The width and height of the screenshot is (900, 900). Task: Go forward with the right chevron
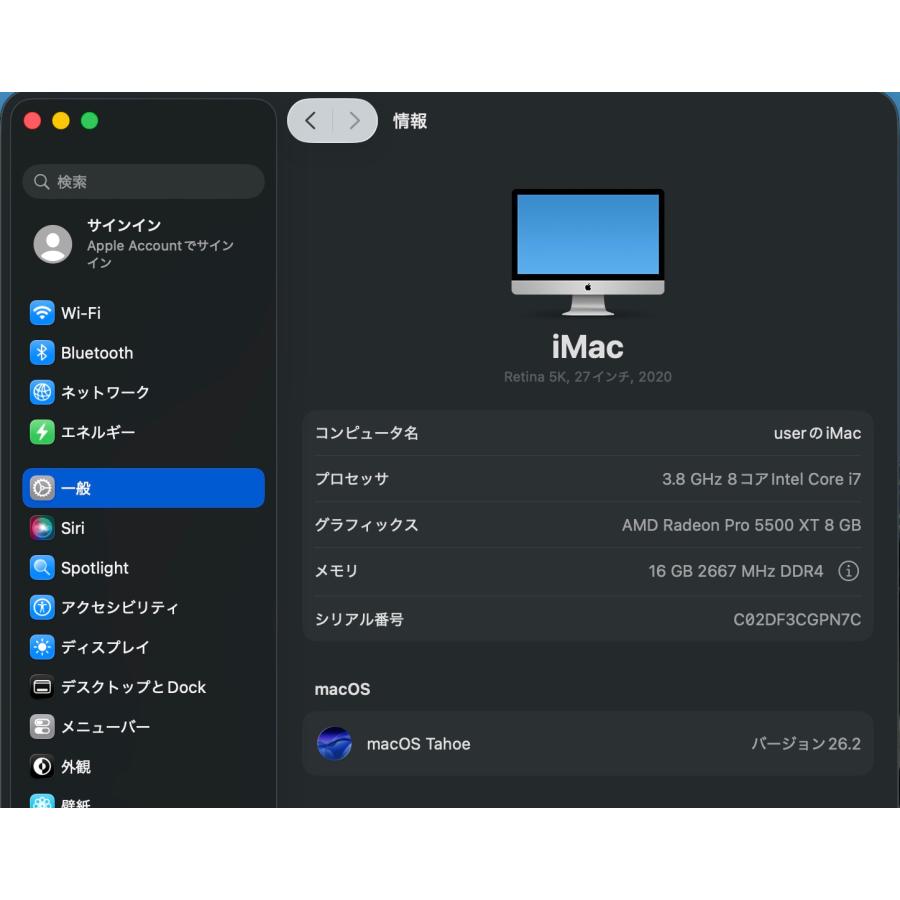[x=354, y=121]
